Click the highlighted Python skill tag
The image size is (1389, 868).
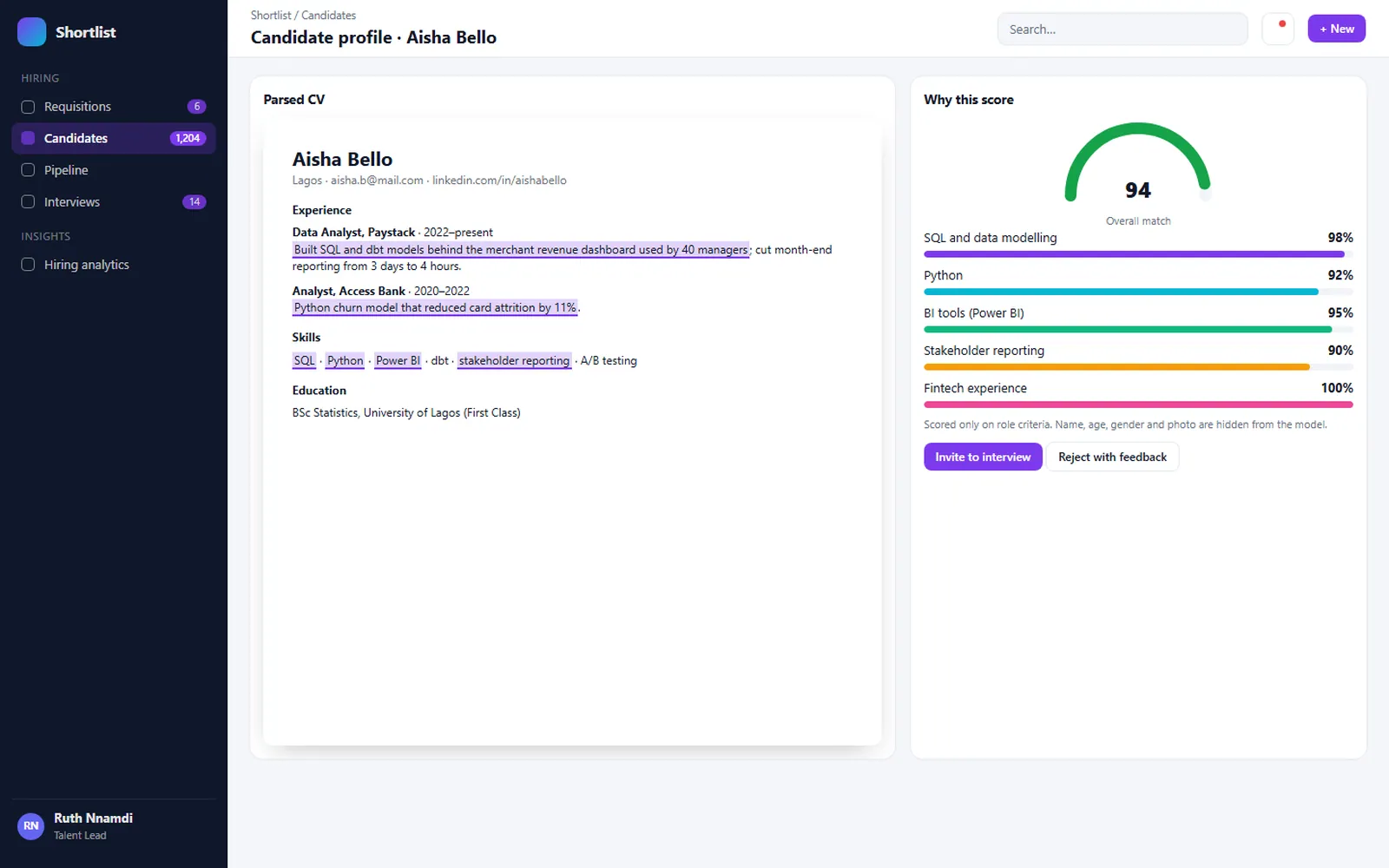[x=346, y=361]
